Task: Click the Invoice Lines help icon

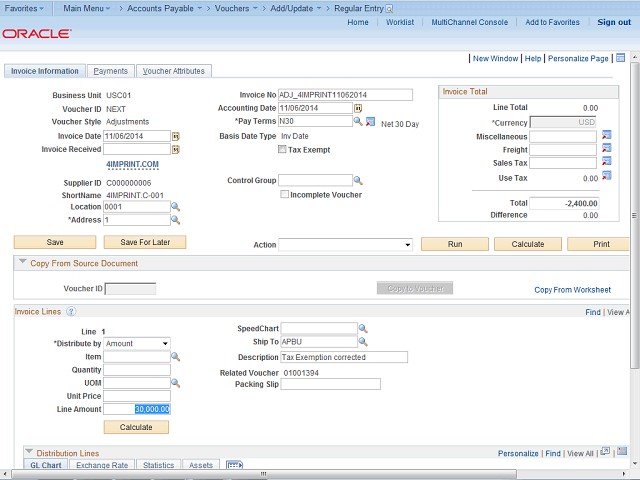Action: click(71, 312)
